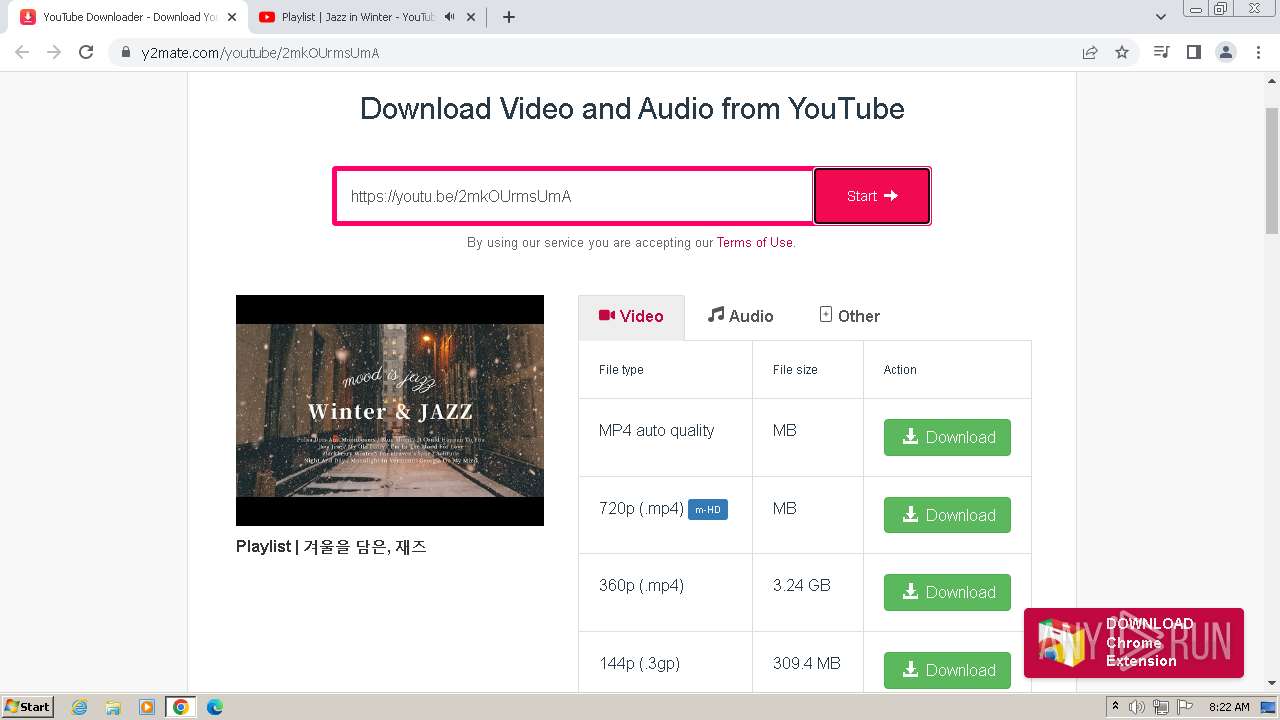The image size is (1280, 720).
Task: Open the network tray icon
Action: tap(1161, 707)
